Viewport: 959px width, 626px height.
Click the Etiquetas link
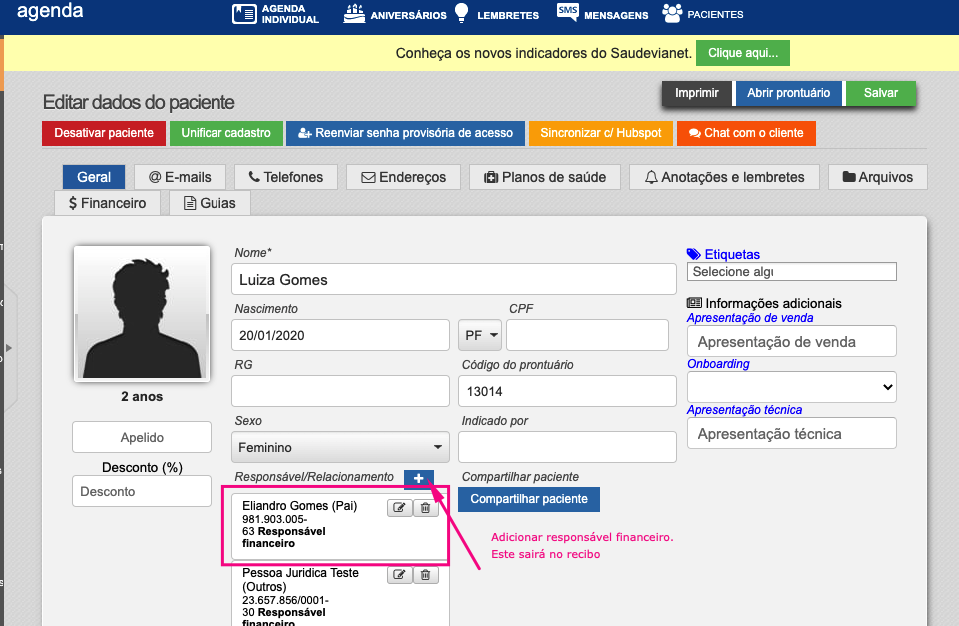coord(732,254)
